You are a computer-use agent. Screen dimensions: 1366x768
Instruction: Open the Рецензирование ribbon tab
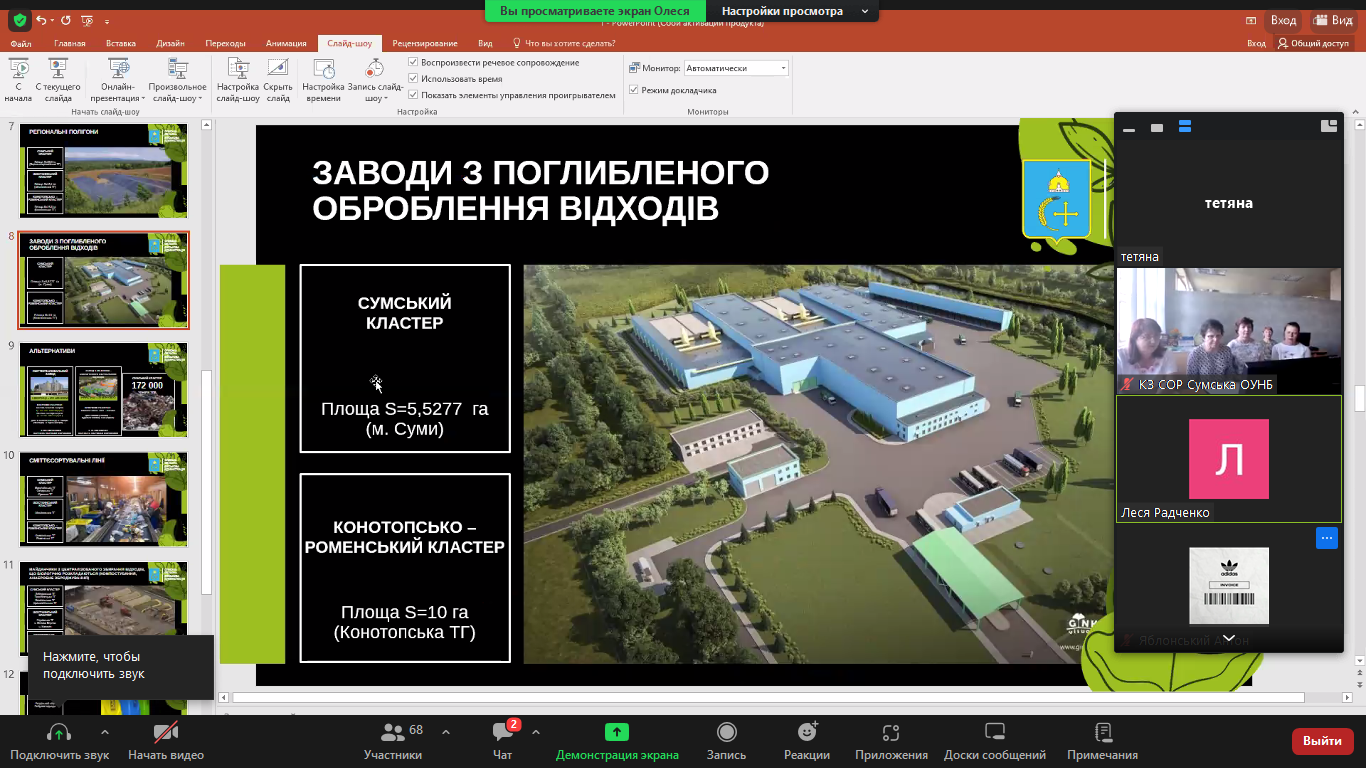425,43
